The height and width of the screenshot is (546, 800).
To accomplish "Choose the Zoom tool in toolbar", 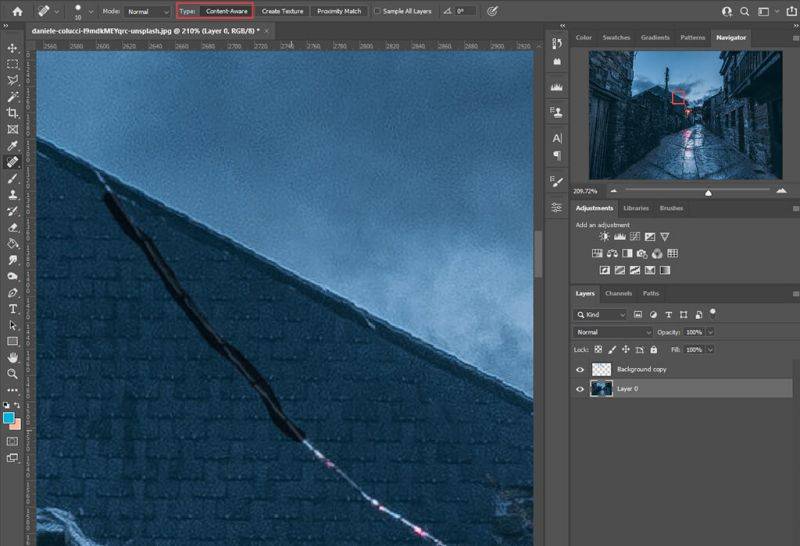I will pyautogui.click(x=13, y=374).
